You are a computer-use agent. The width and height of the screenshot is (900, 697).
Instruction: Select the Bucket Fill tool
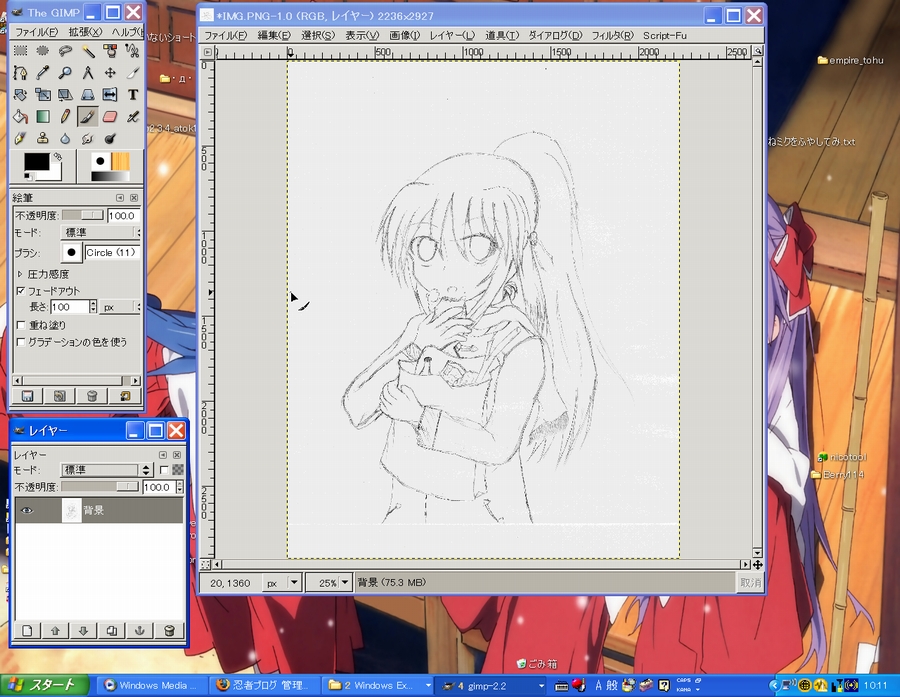click(x=20, y=117)
